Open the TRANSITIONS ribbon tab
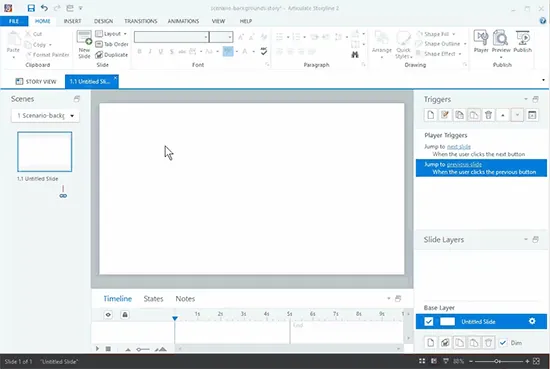The height and width of the screenshot is (369, 550). 141,21
